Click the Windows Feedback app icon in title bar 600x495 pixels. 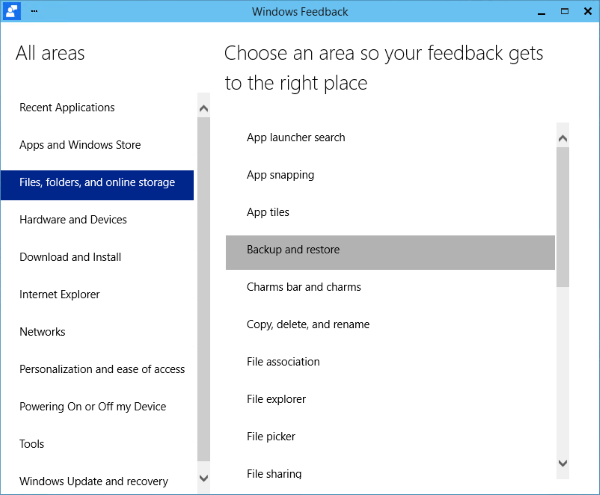pos(13,12)
